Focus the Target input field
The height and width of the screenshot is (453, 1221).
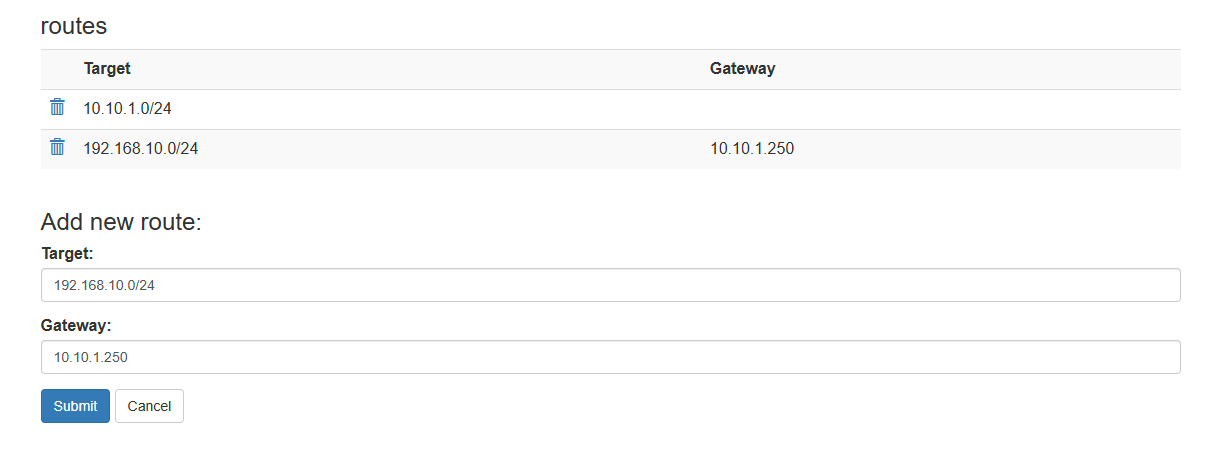pyautogui.click(x=611, y=285)
